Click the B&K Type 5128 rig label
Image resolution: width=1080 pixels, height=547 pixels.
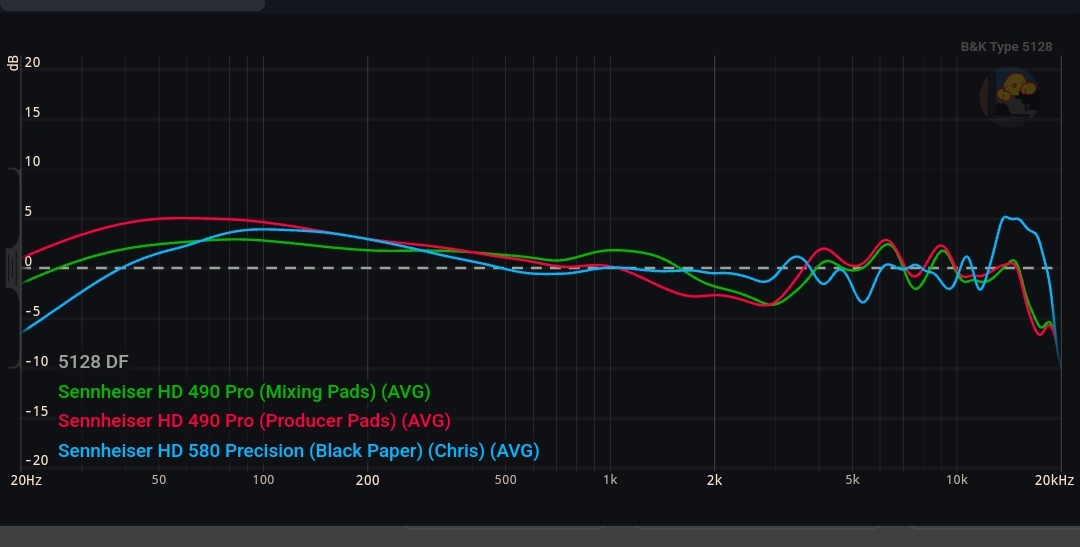tap(1006, 47)
